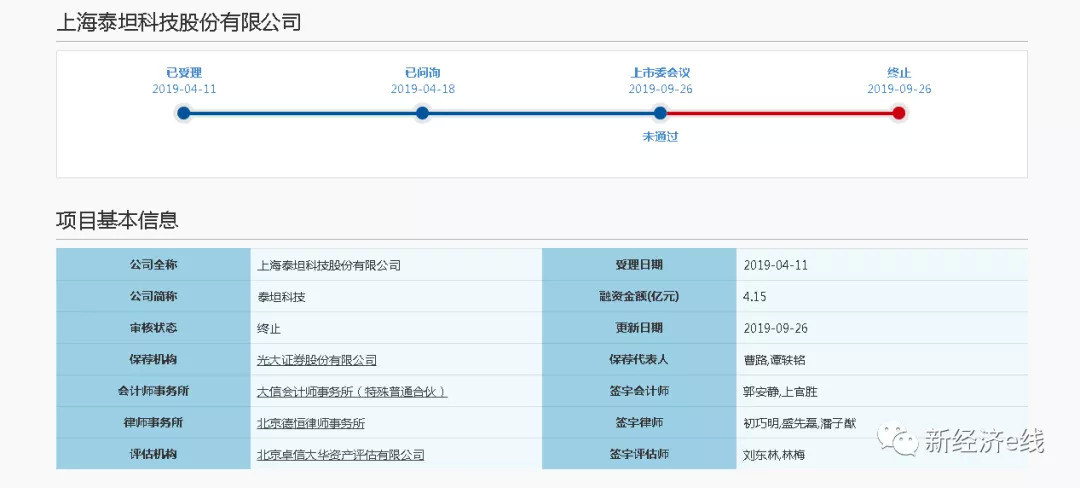Select the 已问询 stage label

(x=422, y=72)
